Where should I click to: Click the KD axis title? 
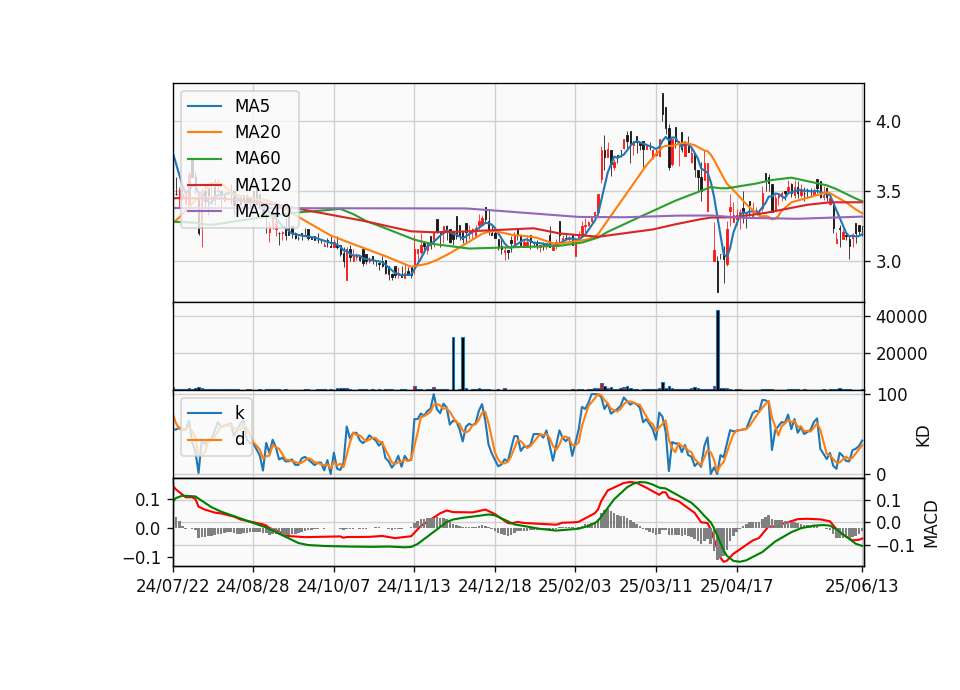(x=923, y=437)
